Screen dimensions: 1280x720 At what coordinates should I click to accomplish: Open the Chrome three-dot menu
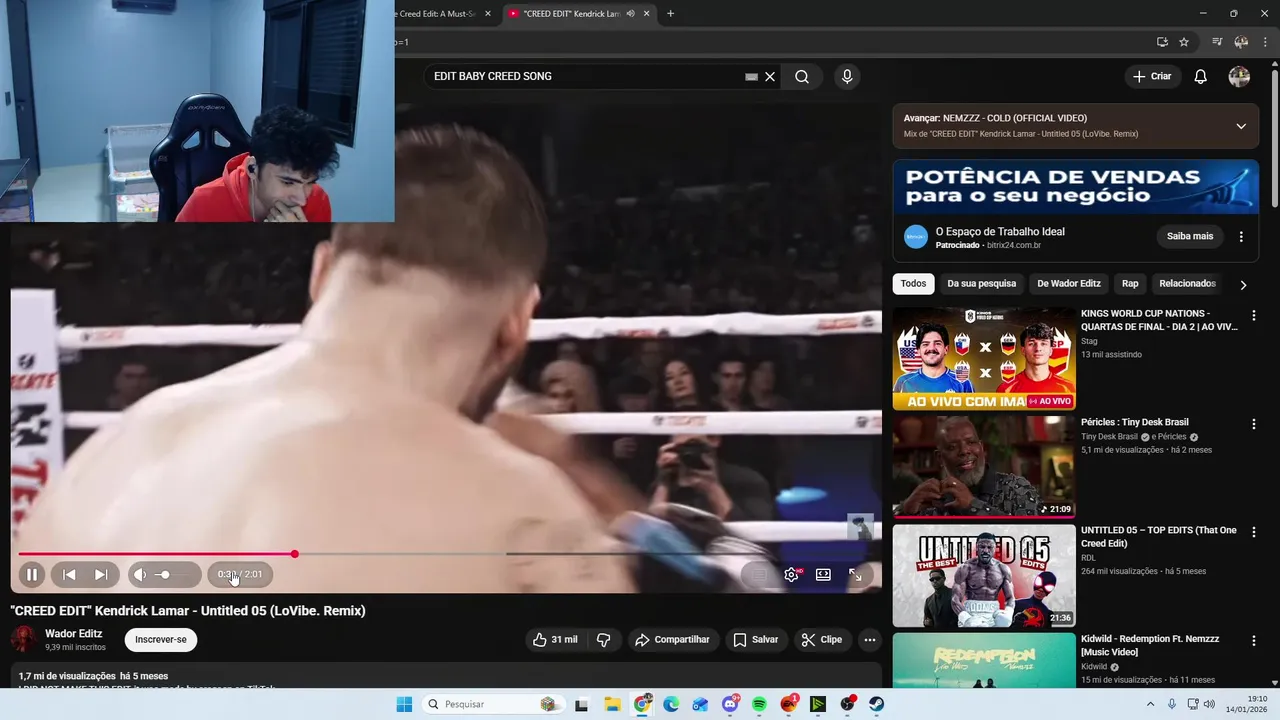point(1265,42)
